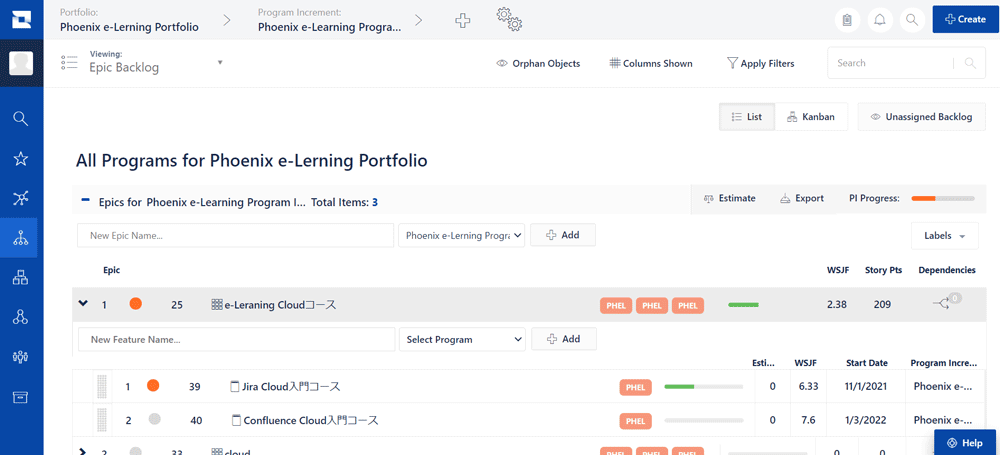Open the Labels dropdown

tap(945, 235)
